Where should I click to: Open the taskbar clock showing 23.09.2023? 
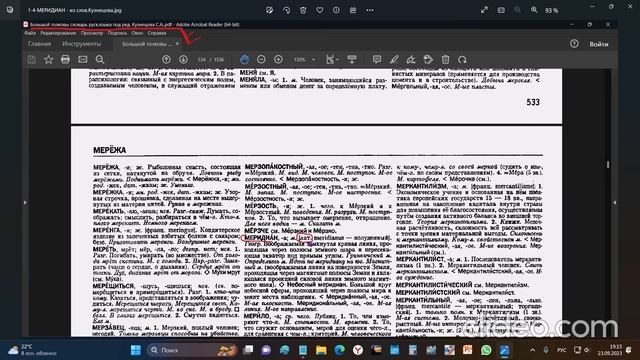[x=609, y=350]
